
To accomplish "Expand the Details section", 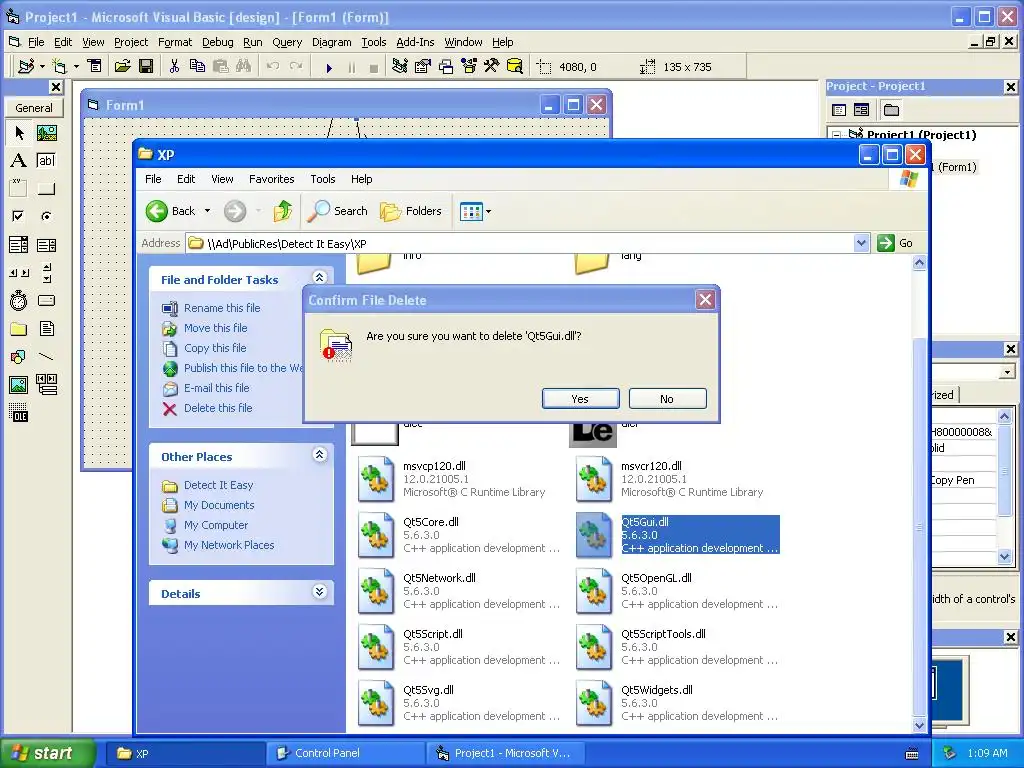I will pyautogui.click(x=319, y=592).
